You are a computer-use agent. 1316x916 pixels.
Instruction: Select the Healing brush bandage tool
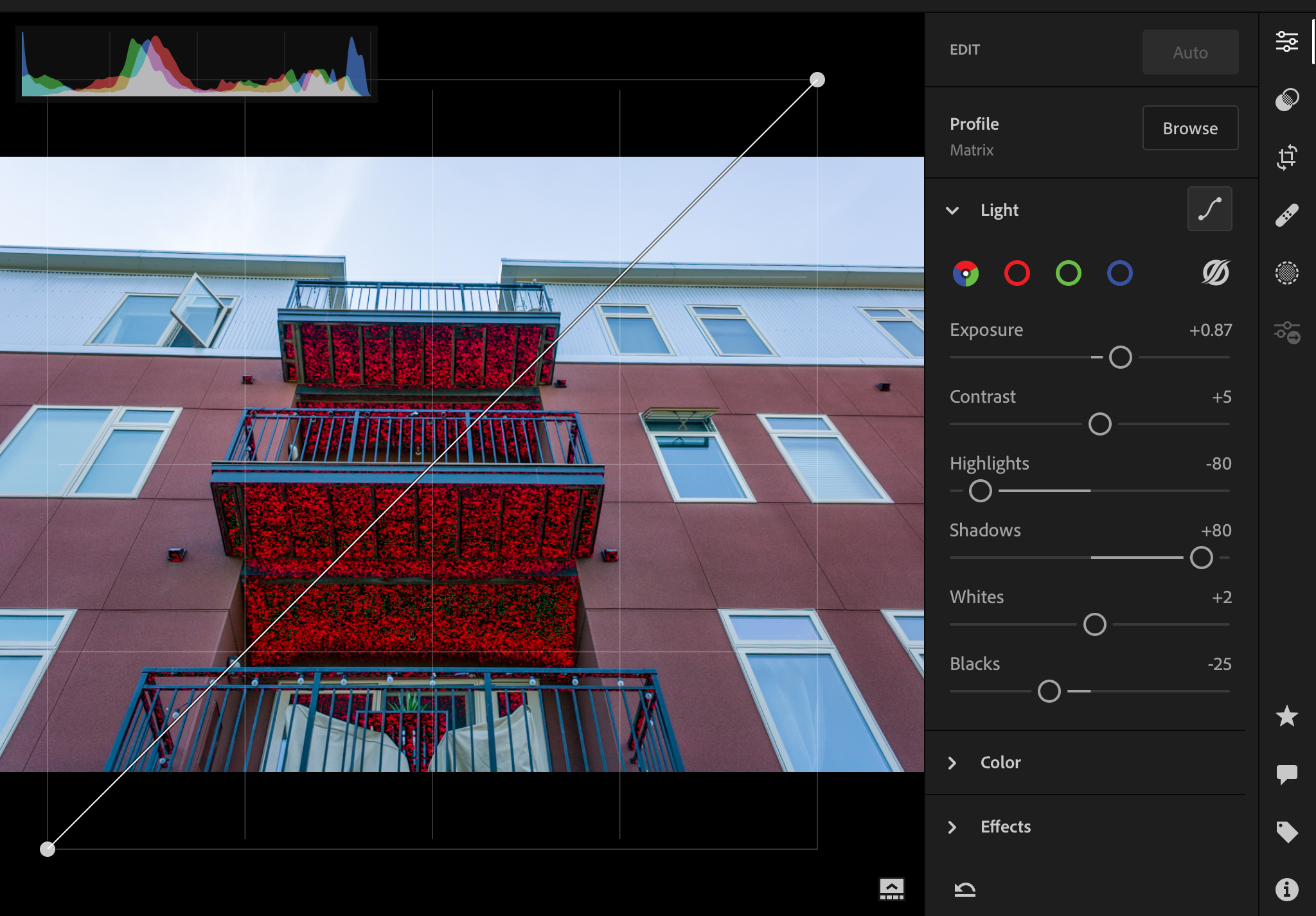tap(1286, 215)
